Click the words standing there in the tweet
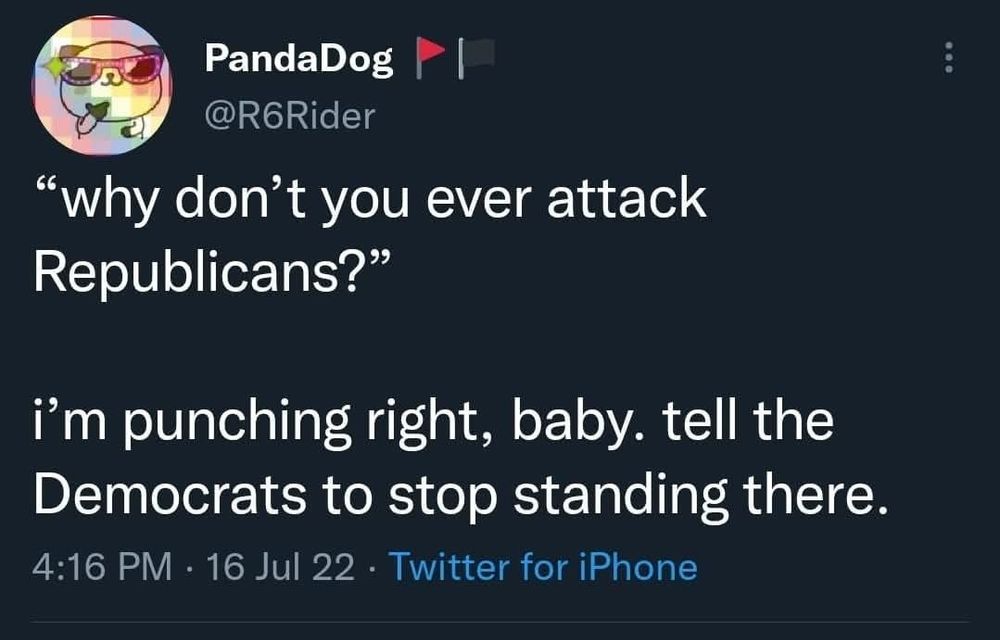Image resolution: width=1000 pixels, height=640 pixels. click(702, 497)
